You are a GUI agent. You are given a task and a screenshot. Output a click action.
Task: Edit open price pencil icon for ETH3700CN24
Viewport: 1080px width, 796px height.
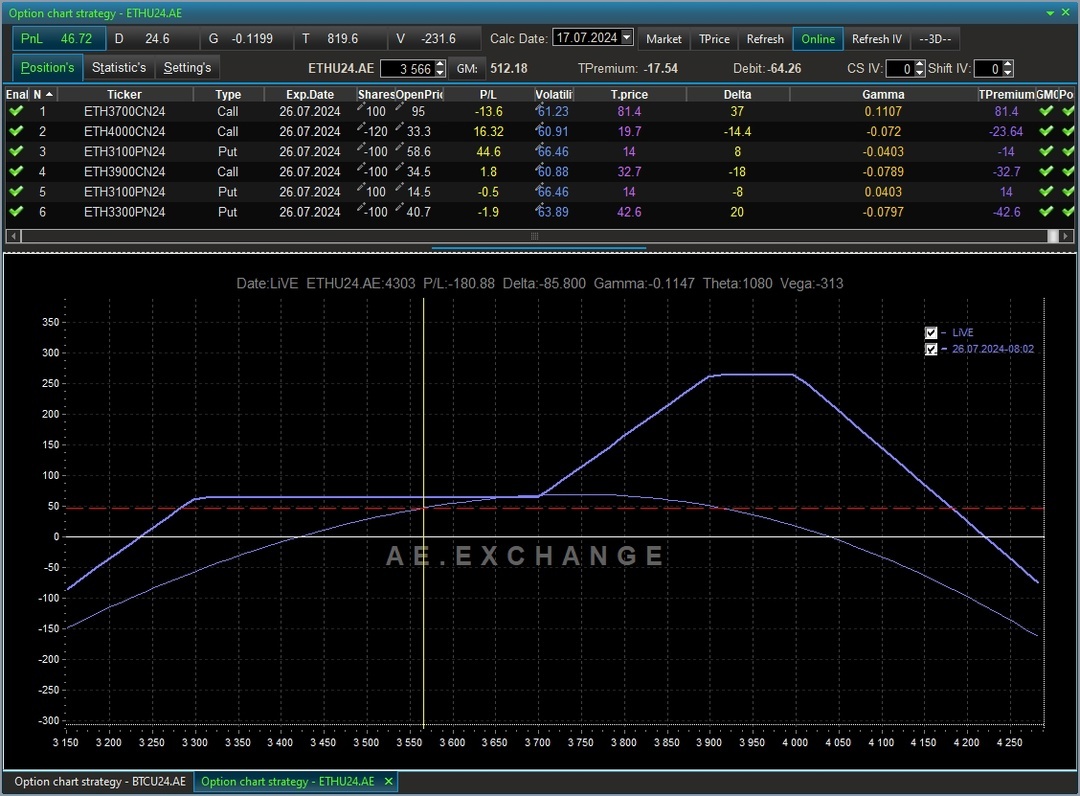[x=399, y=107]
